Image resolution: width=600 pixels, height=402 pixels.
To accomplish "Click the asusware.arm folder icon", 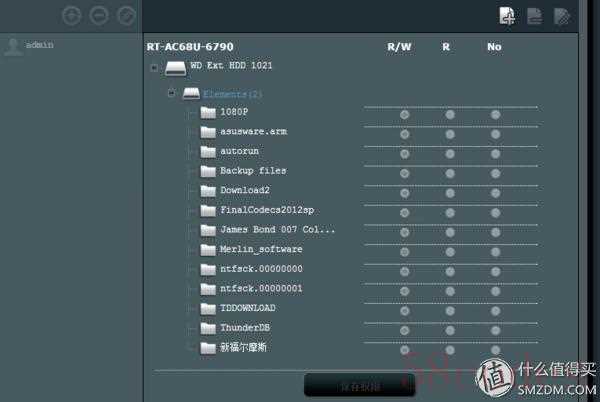I will [208, 132].
